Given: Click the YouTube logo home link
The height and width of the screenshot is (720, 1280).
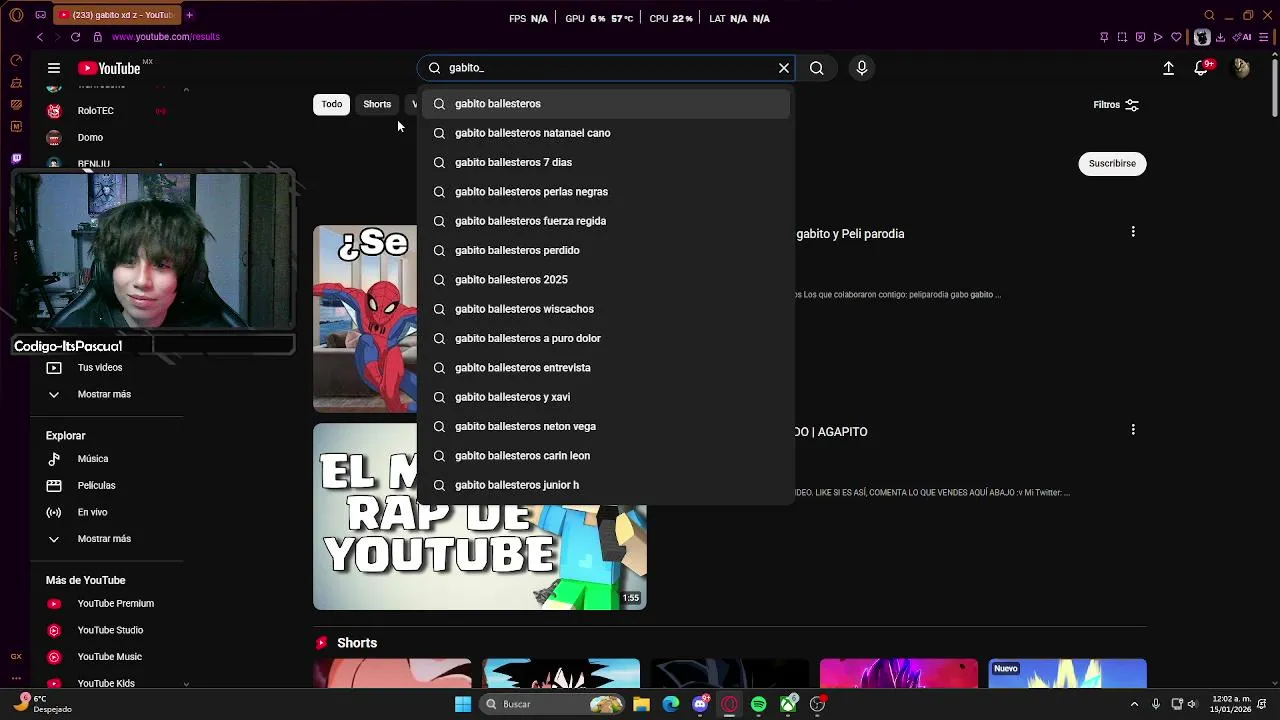Looking at the screenshot, I should point(109,68).
